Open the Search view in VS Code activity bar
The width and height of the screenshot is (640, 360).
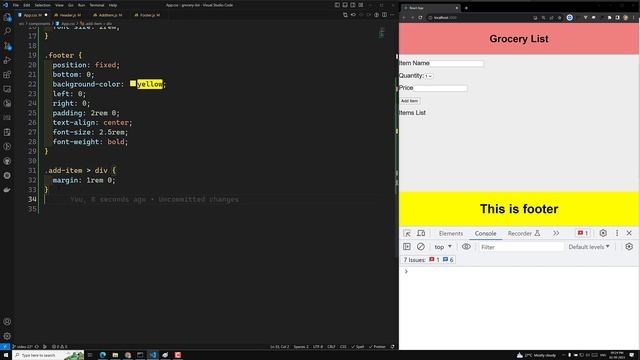point(7,31)
